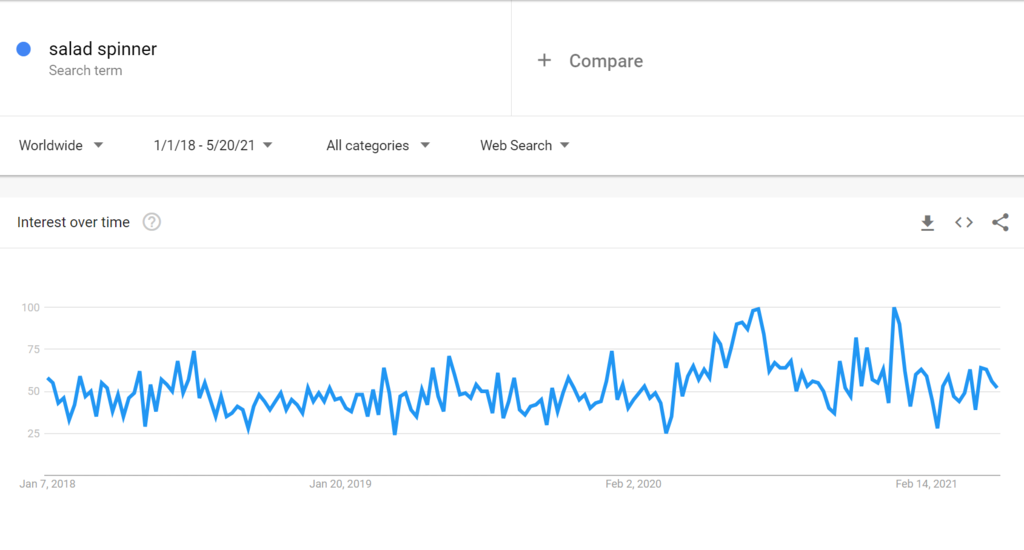Open the All categories dropdown

pos(378,146)
